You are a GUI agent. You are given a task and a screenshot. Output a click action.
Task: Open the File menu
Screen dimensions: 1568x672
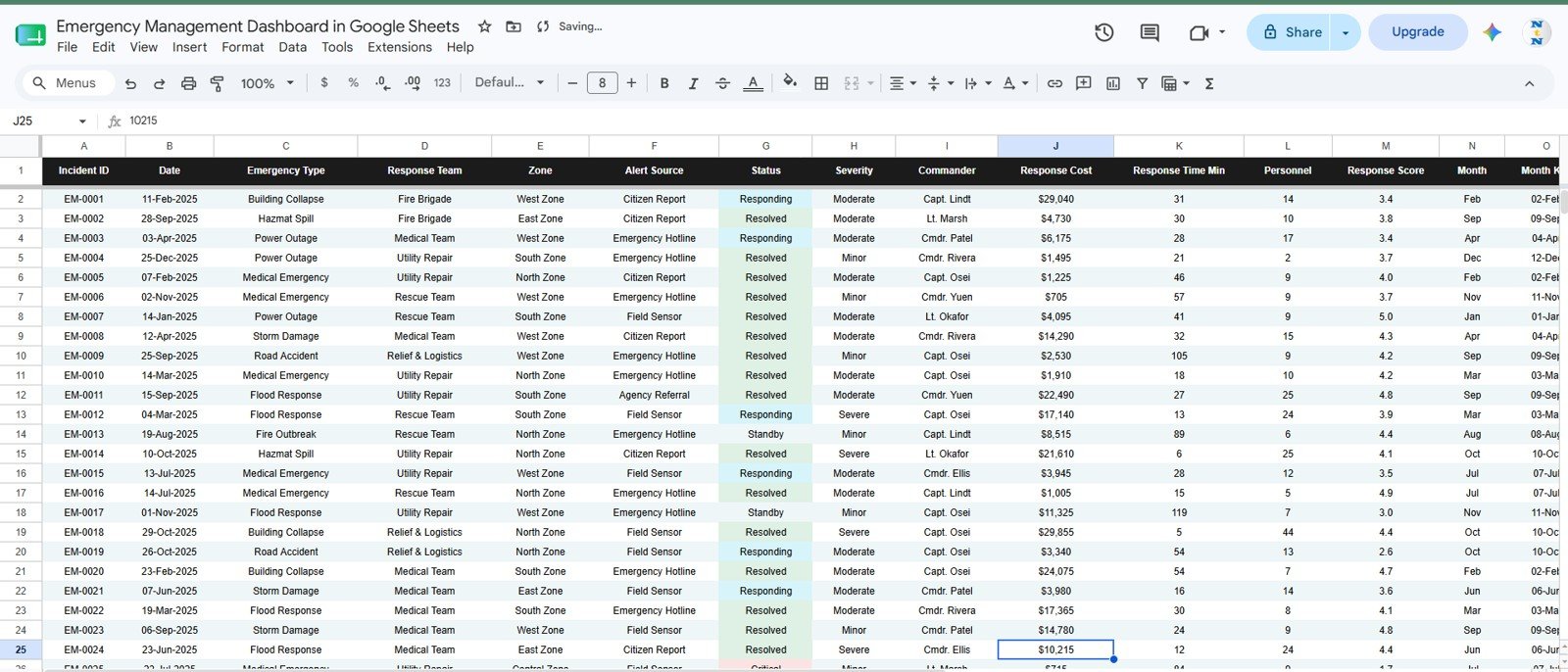[x=67, y=47]
